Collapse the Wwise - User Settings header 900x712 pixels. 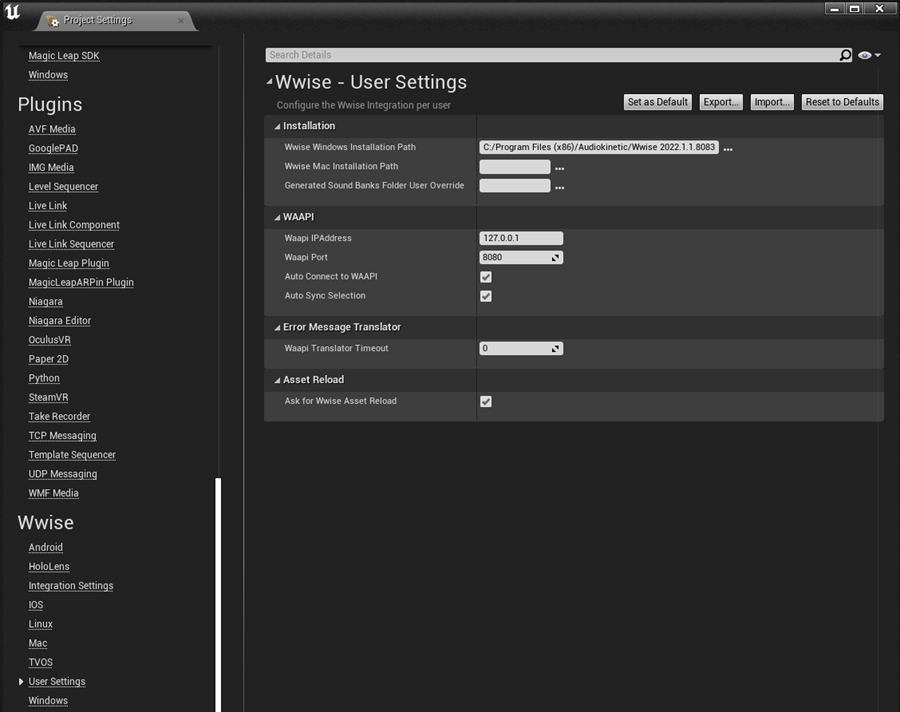pos(269,82)
